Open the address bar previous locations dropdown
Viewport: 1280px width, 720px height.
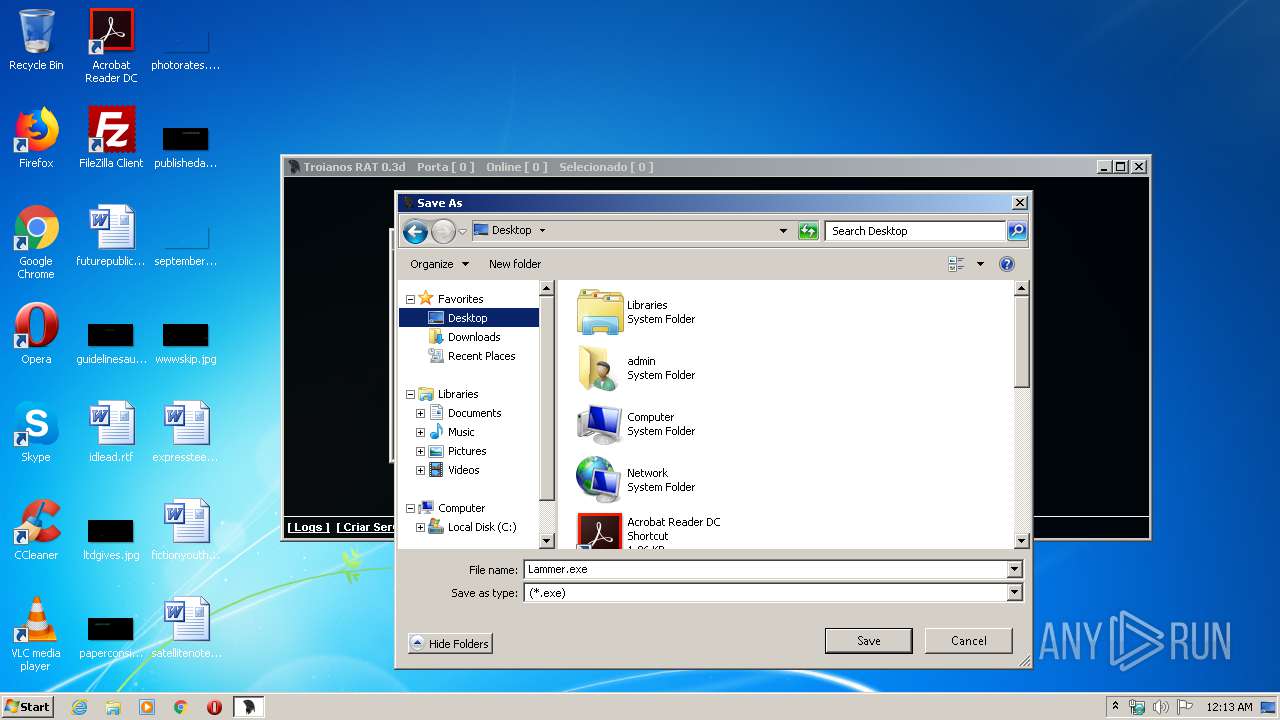pos(783,231)
